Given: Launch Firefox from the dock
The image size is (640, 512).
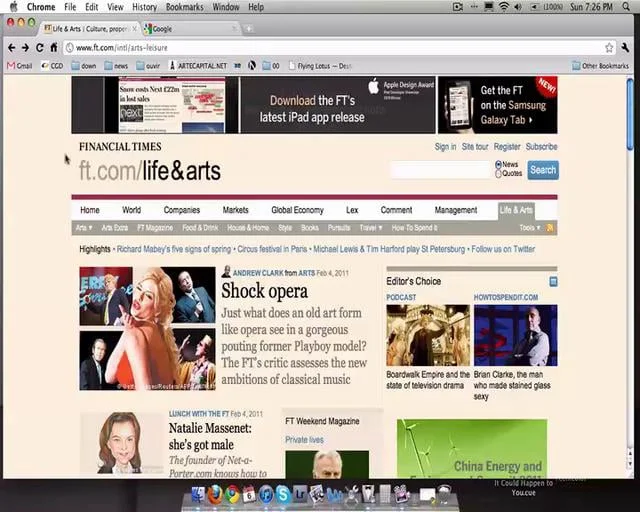Looking at the screenshot, I should (x=215, y=495).
